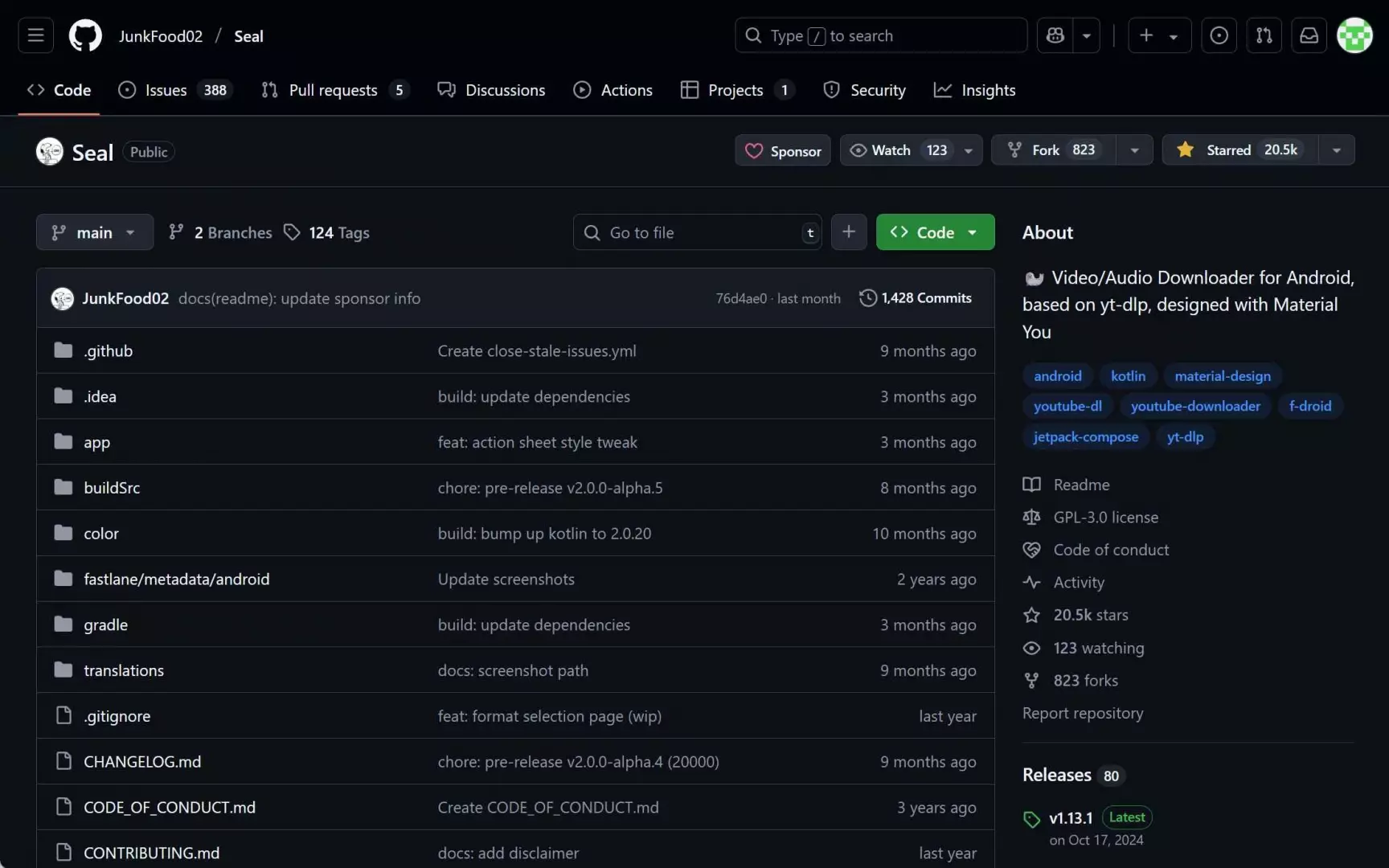This screenshot has height=868, width=1389.
Task: Open the Security tab
Action: click(864, 90)
